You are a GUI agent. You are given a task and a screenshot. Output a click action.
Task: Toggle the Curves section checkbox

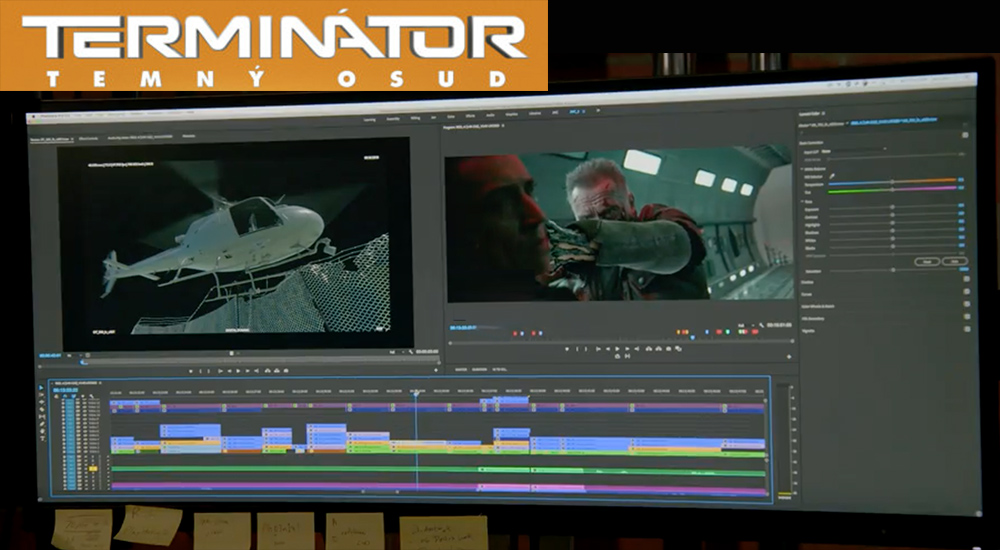pyautogui.click(x=967, y=292)
